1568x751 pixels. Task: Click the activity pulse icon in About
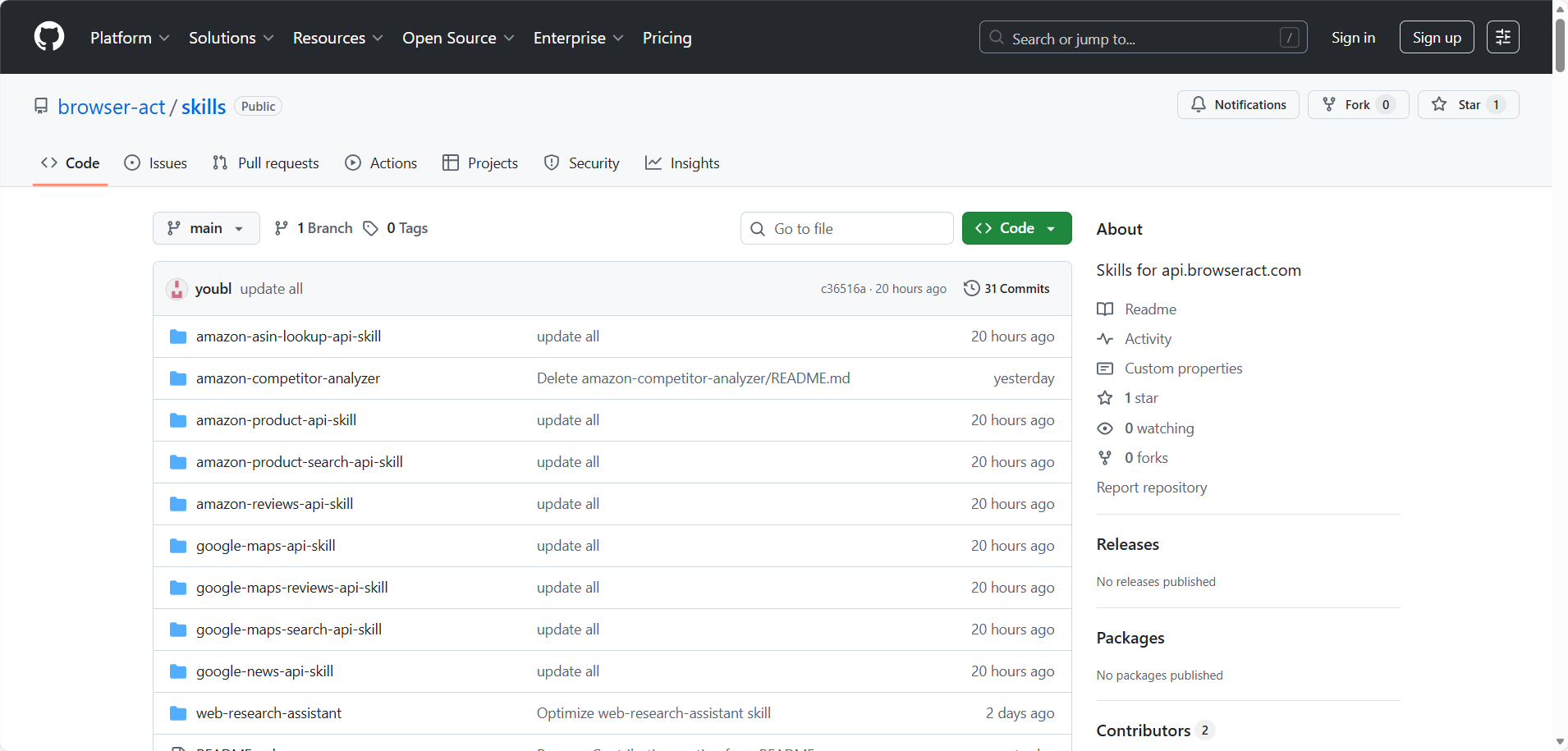pos(1105,339)
